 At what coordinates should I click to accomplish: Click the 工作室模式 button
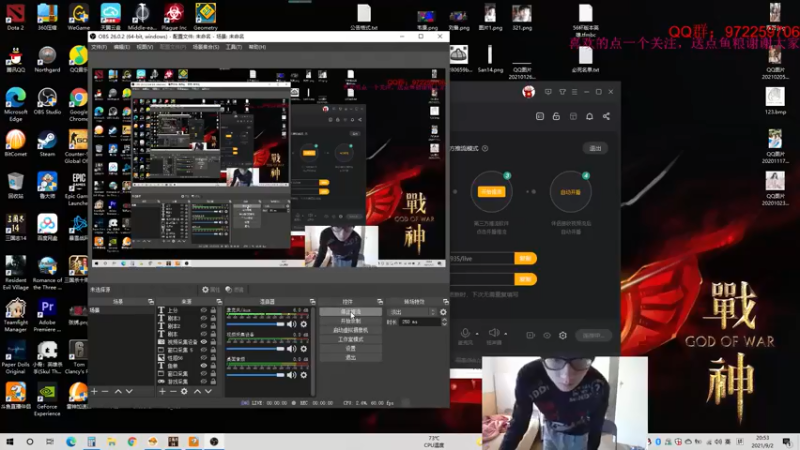coord(351,339)
